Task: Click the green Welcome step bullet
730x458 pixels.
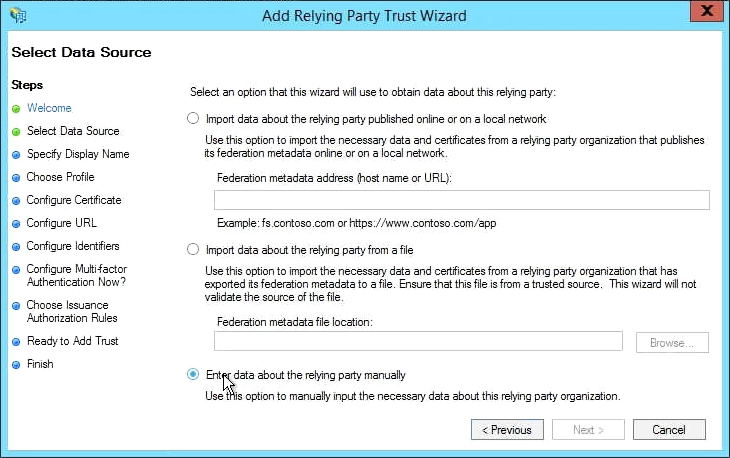Action: tap(16, 108)
